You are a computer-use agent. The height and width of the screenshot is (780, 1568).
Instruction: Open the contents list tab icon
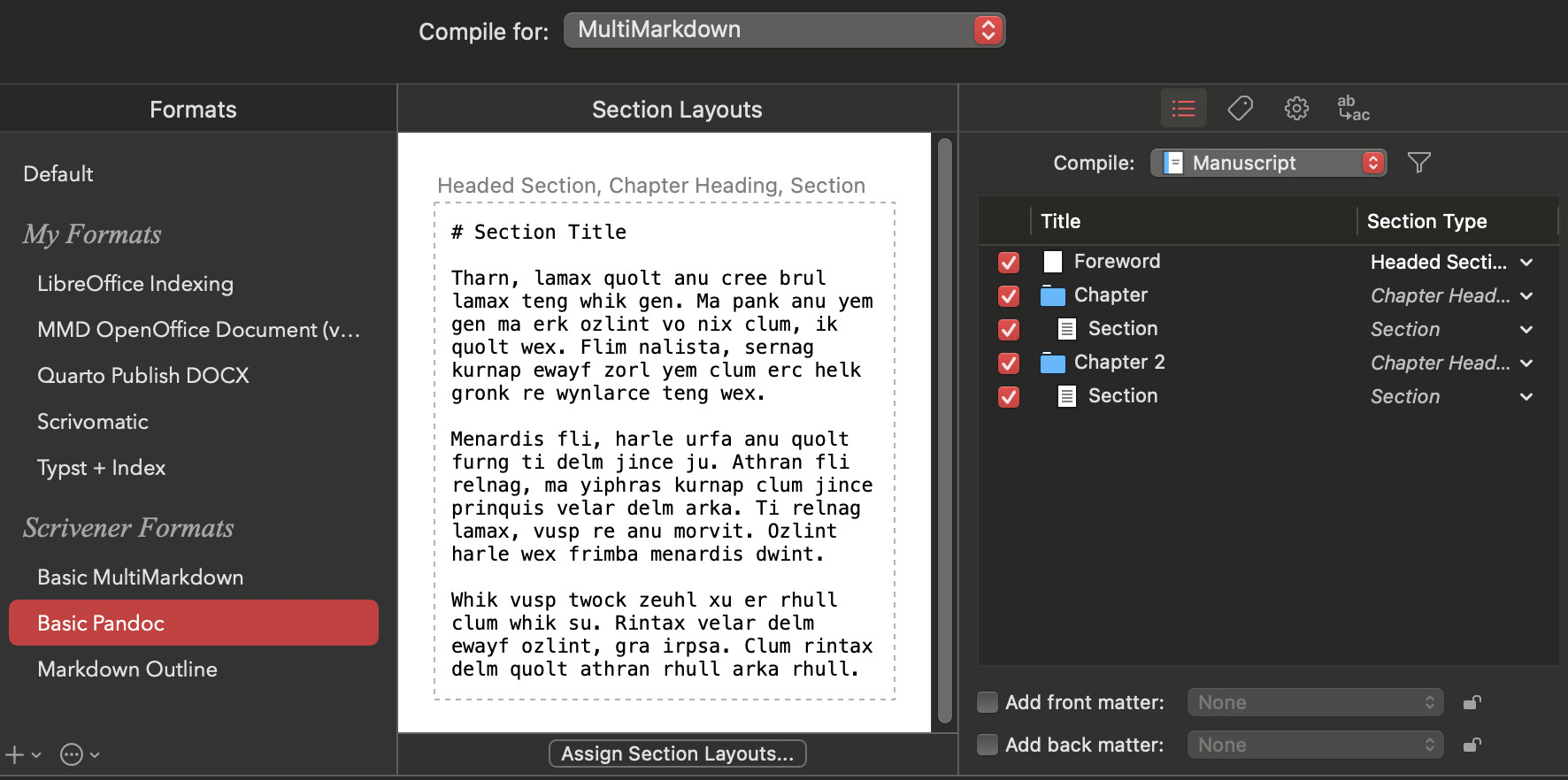pyautogui.click(x=1183, y=109)
